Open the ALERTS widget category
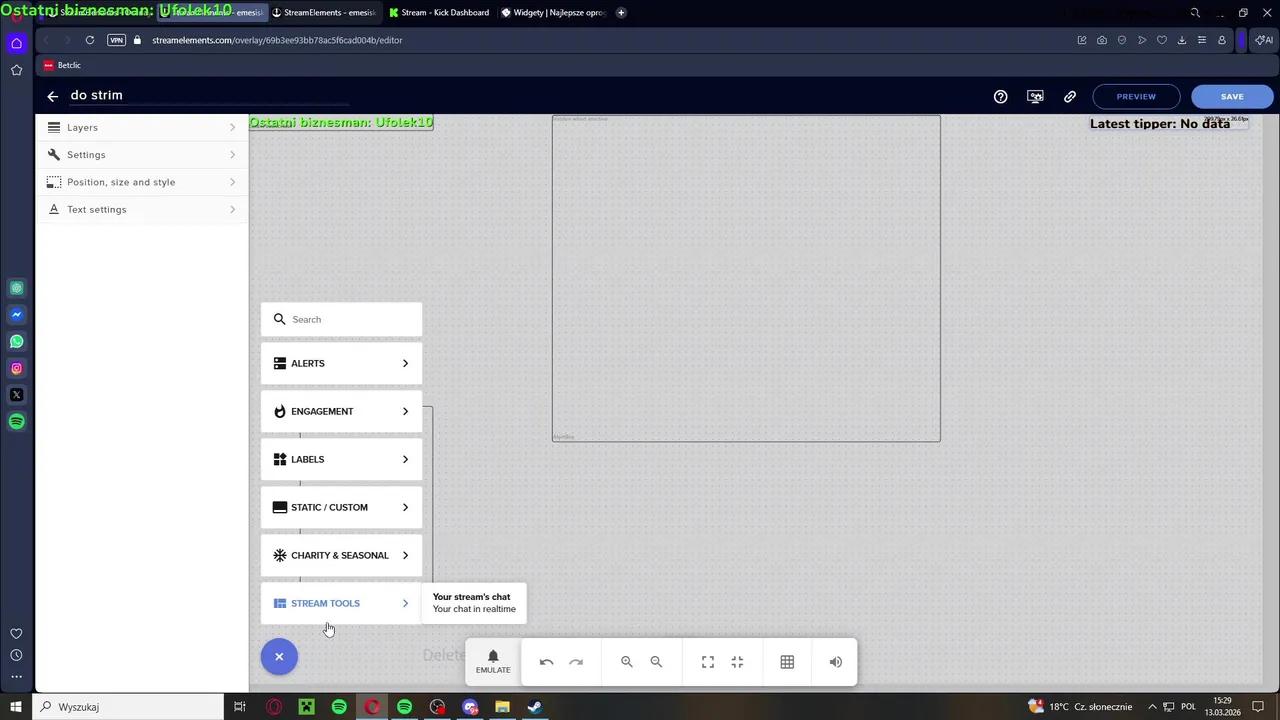This screenshot has height=720, width=1280. coord(341,363)
